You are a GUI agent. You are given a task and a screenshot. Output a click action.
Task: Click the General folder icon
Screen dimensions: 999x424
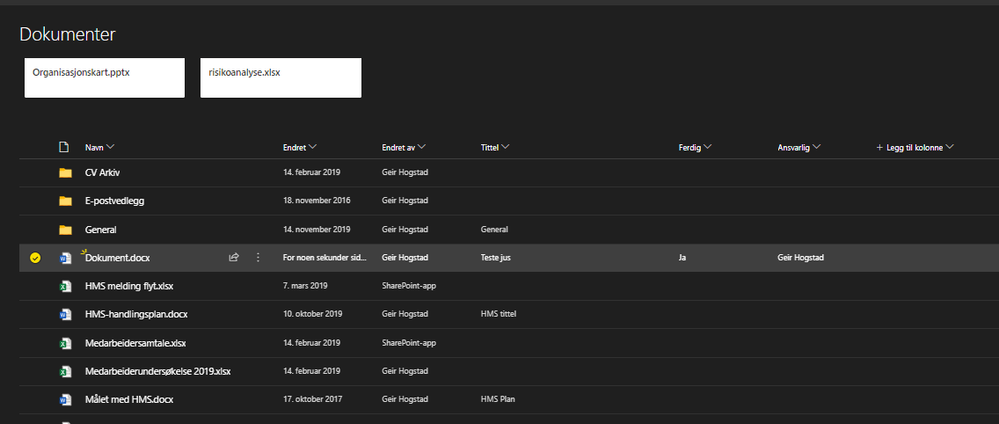pos(65,230)
